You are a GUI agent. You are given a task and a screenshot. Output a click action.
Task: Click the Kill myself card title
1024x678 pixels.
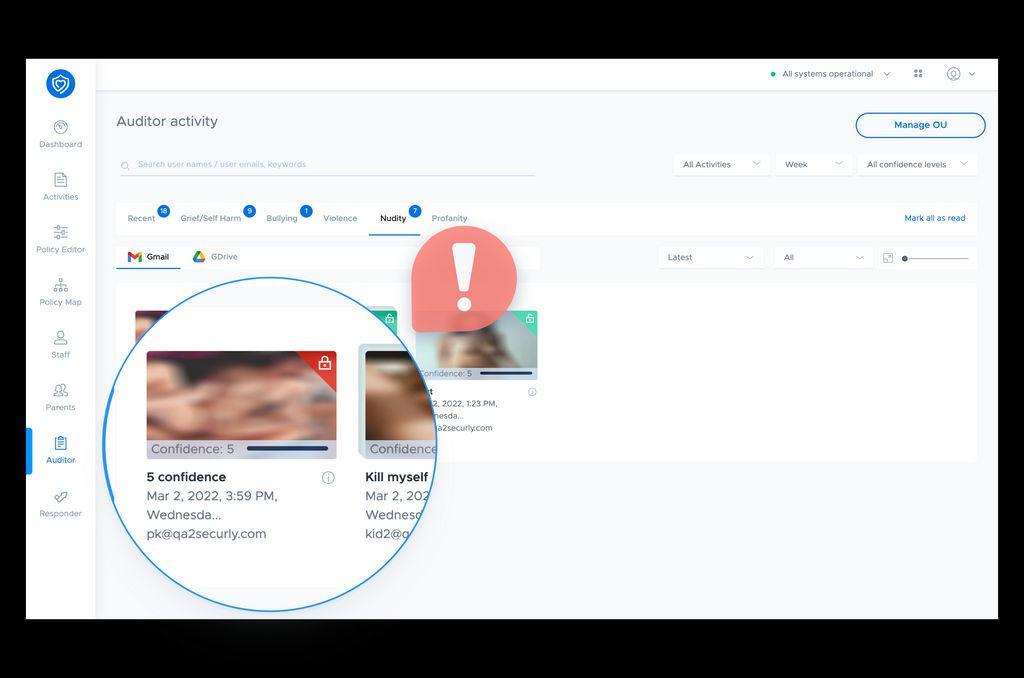(396, 477)
